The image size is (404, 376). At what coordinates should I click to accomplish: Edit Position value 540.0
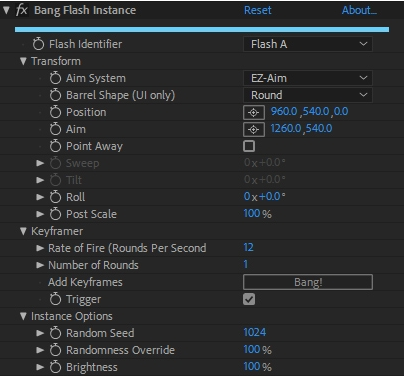point(316,111)
